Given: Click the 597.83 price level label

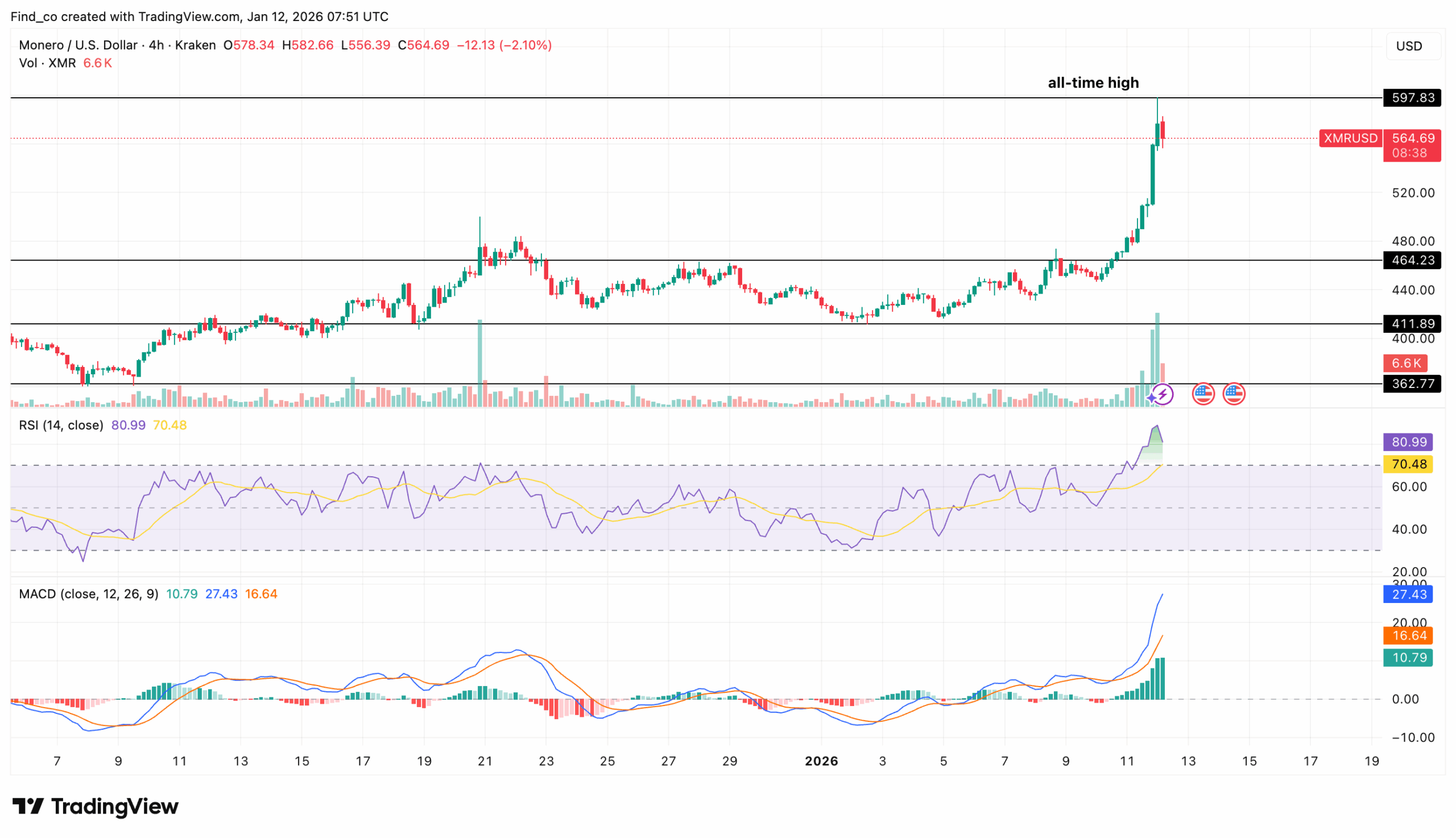Looking at the screenshot, I should point(1412,98).
